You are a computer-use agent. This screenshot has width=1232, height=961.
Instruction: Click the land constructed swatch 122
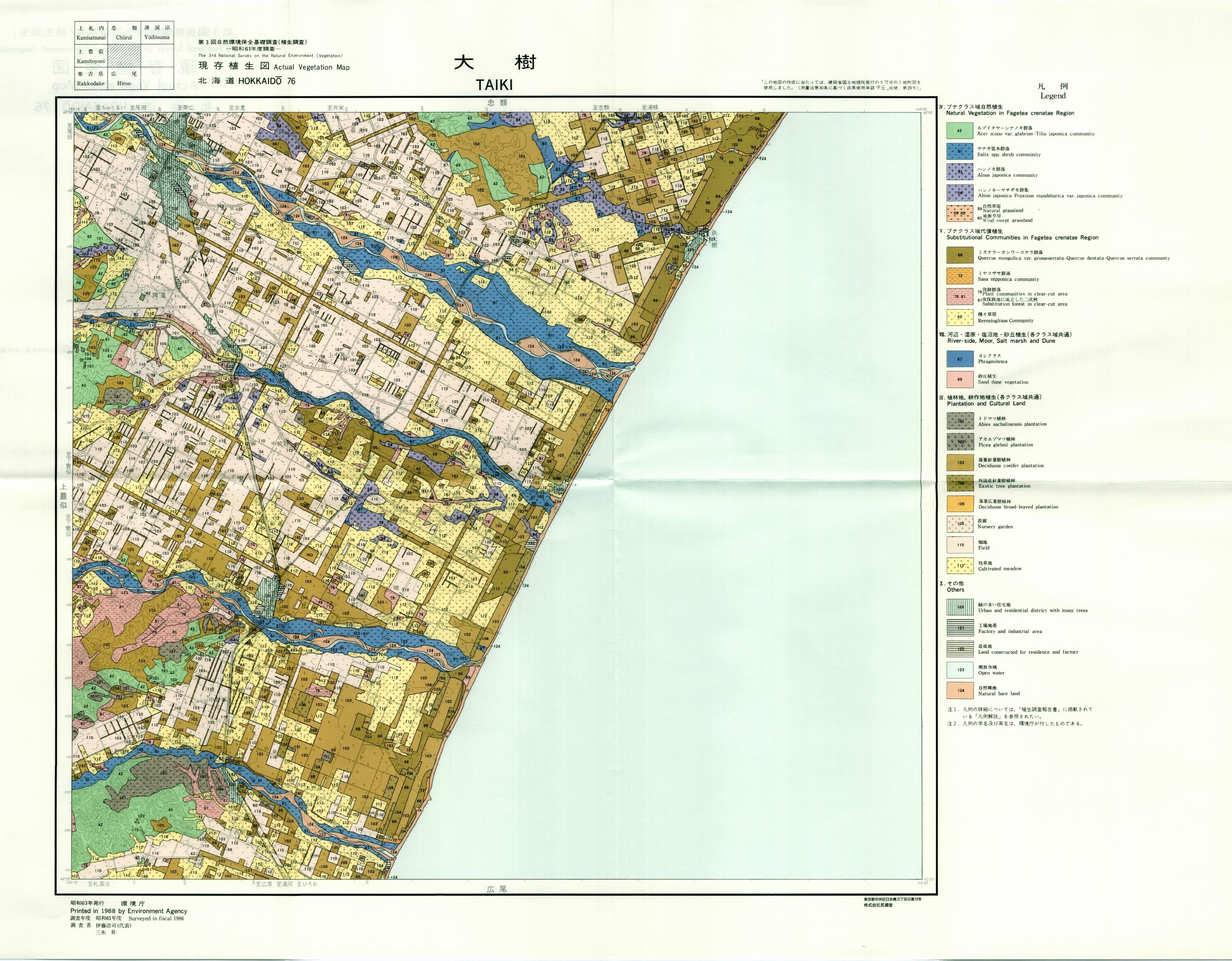click(960, 649)
